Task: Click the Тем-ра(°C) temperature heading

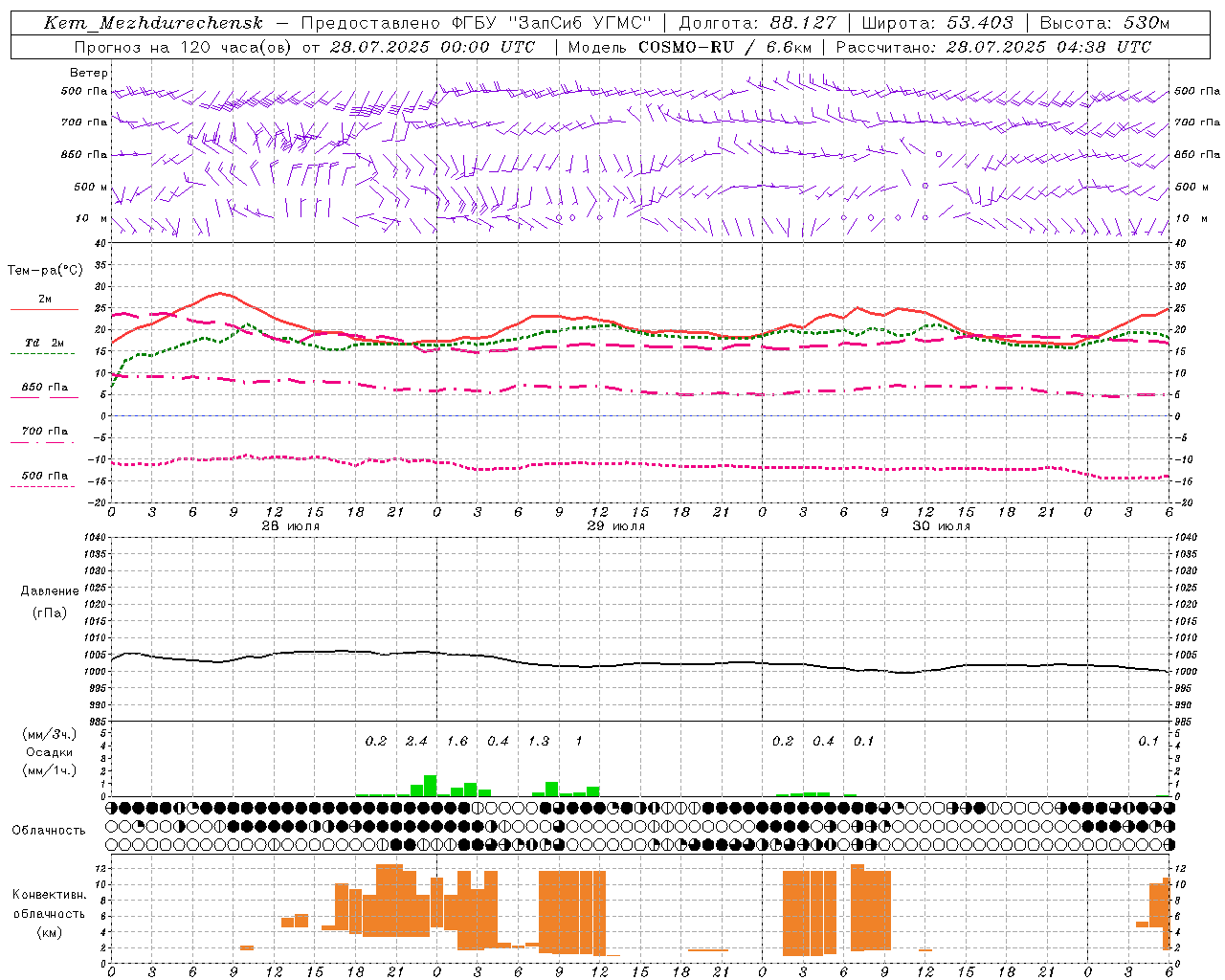Action: click(x=45, y=271)
